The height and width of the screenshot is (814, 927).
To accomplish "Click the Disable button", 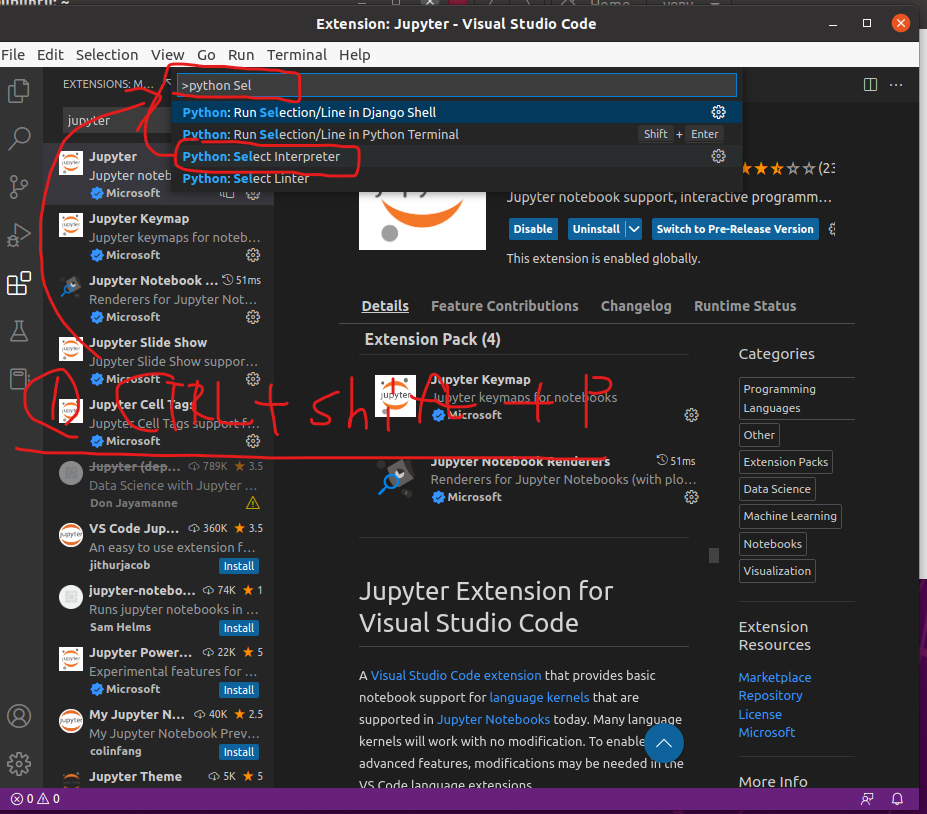I will coord(533,229).
